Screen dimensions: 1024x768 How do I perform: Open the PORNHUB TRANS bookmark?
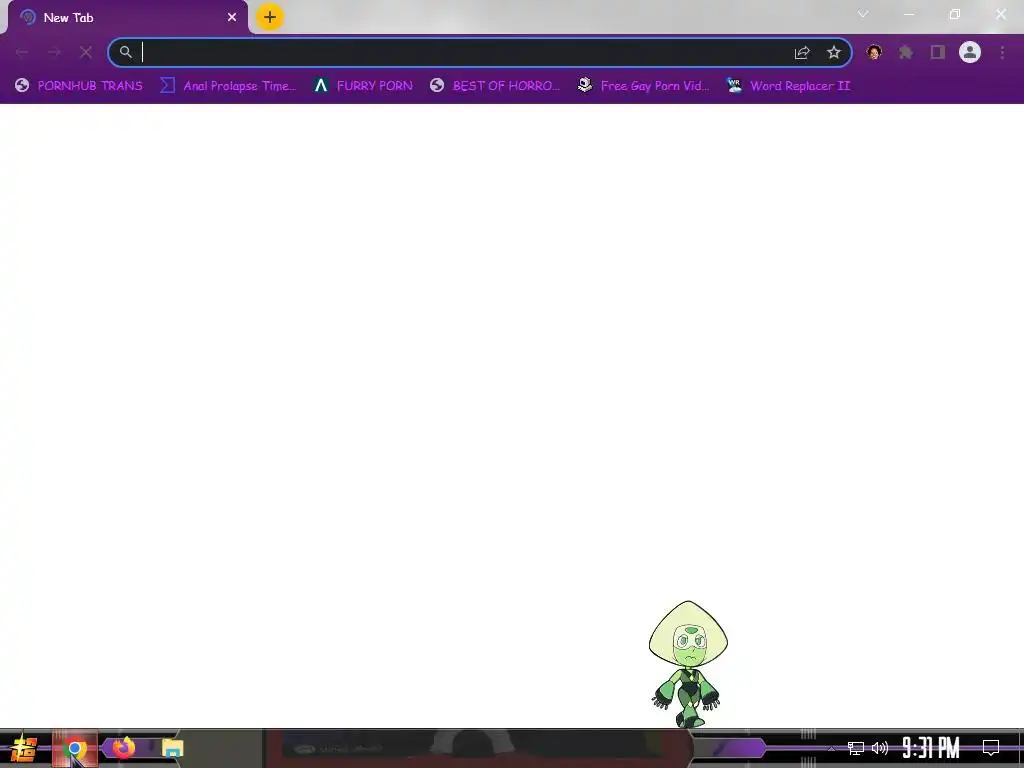78,86
